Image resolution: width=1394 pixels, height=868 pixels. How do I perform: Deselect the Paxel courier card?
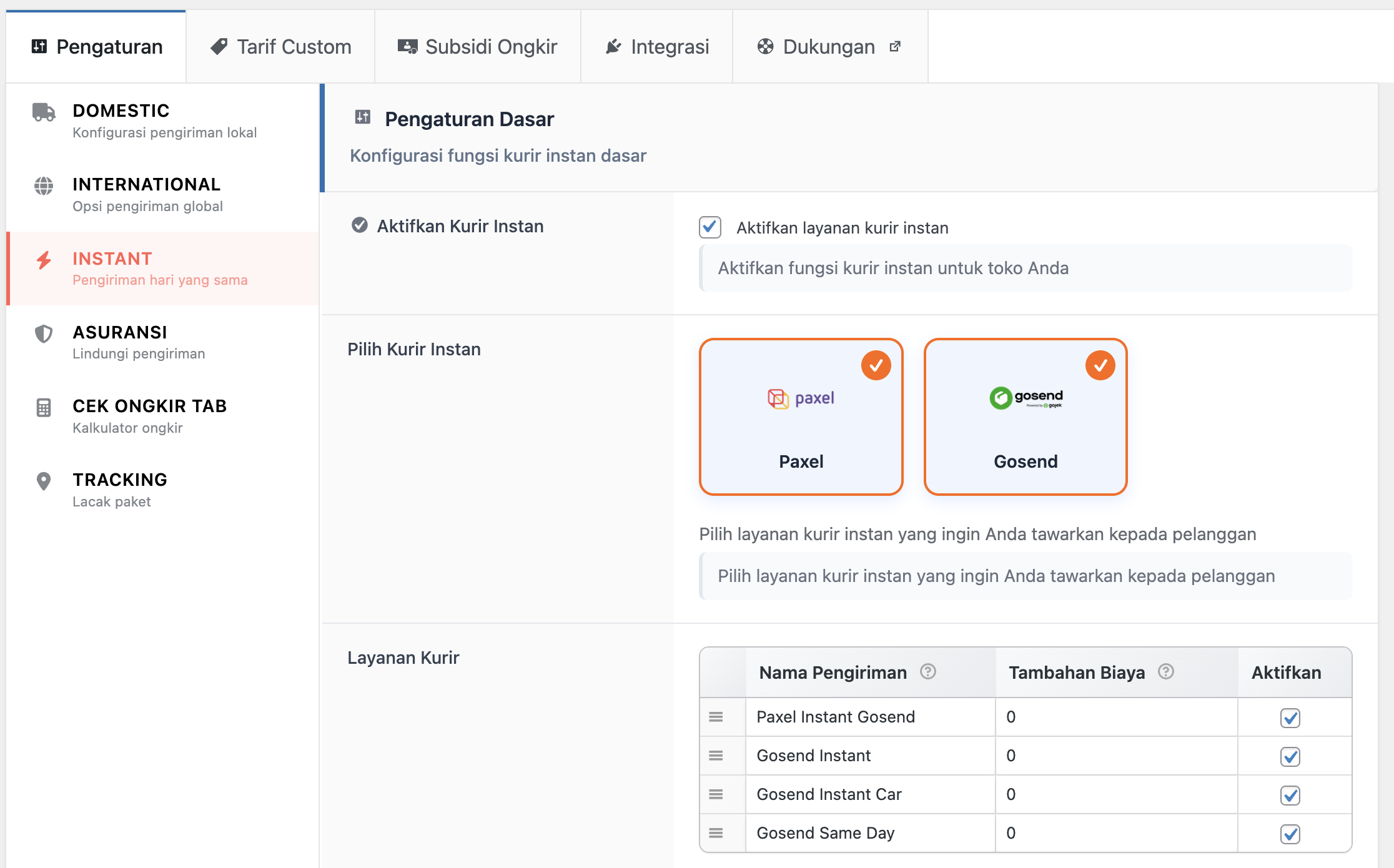[801, 417]
